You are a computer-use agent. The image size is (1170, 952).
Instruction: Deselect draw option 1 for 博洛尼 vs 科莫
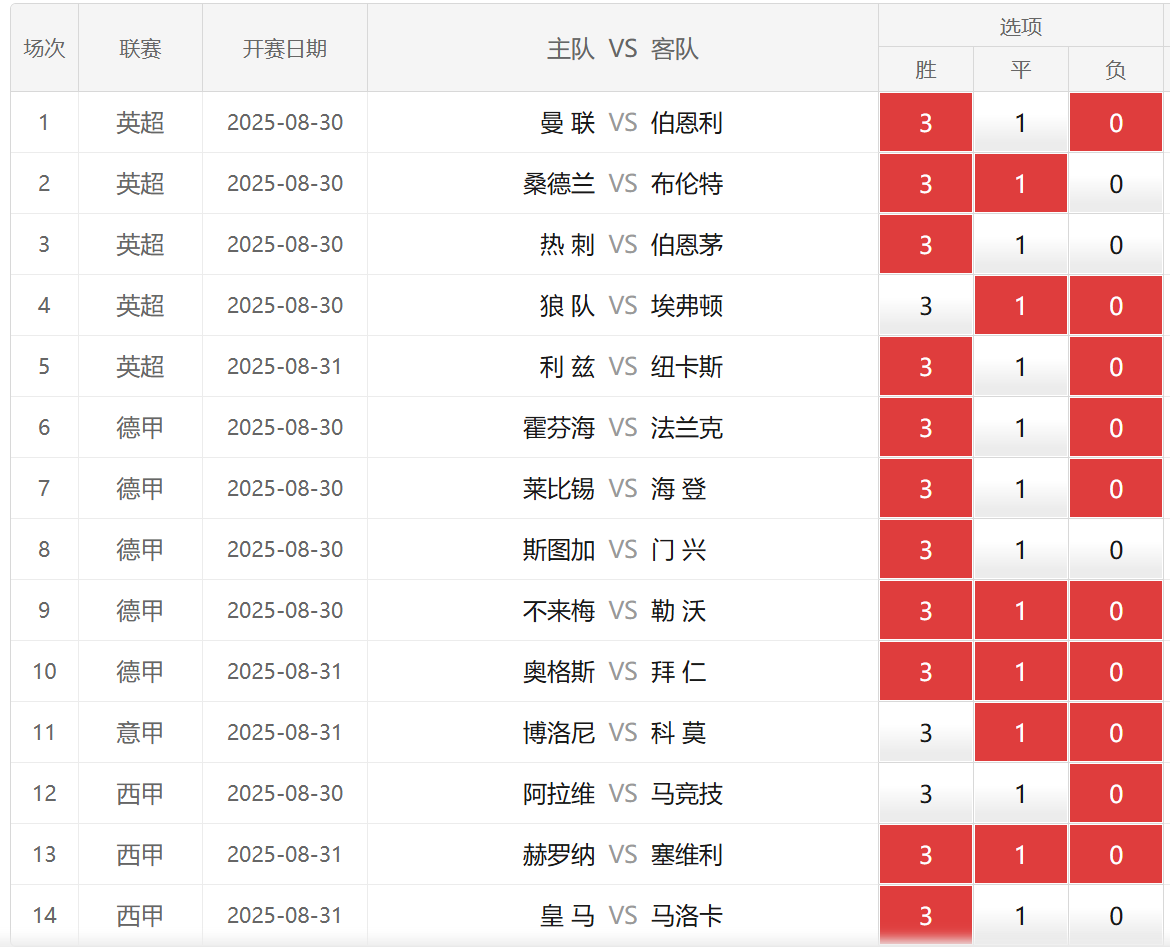click(1020, 733)
